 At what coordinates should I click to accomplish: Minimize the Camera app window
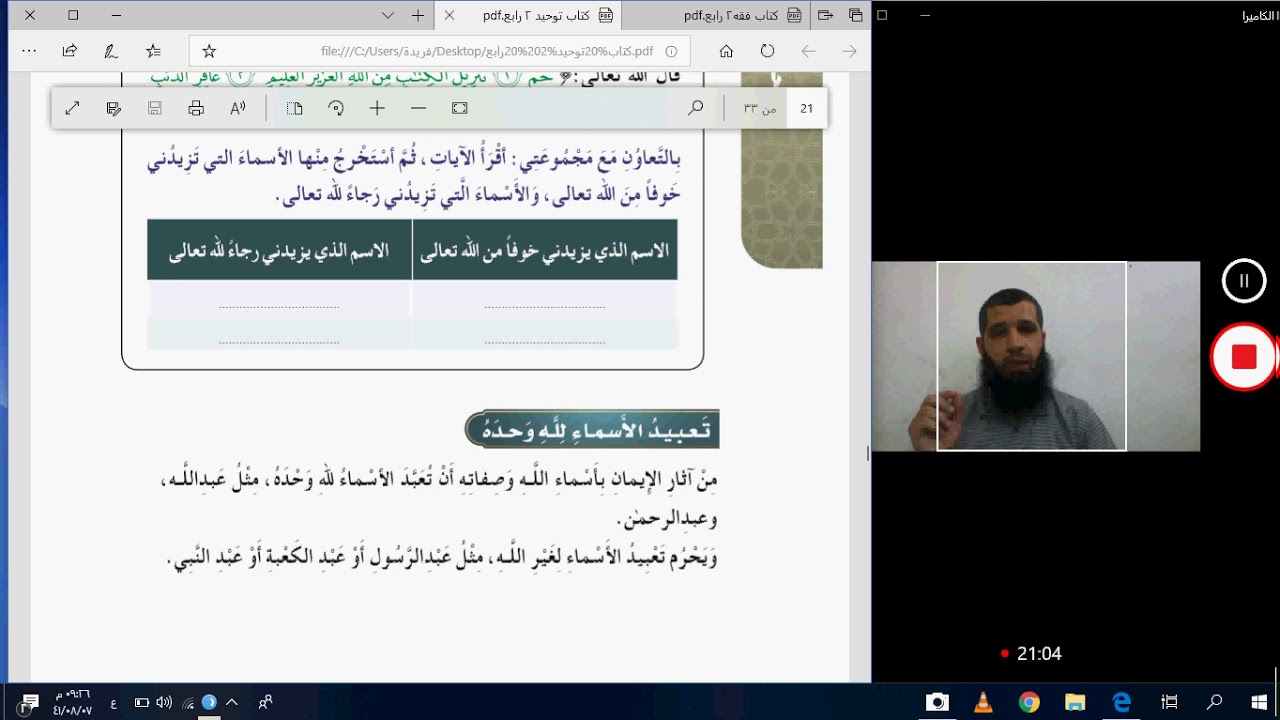click(x=925, y=15)
